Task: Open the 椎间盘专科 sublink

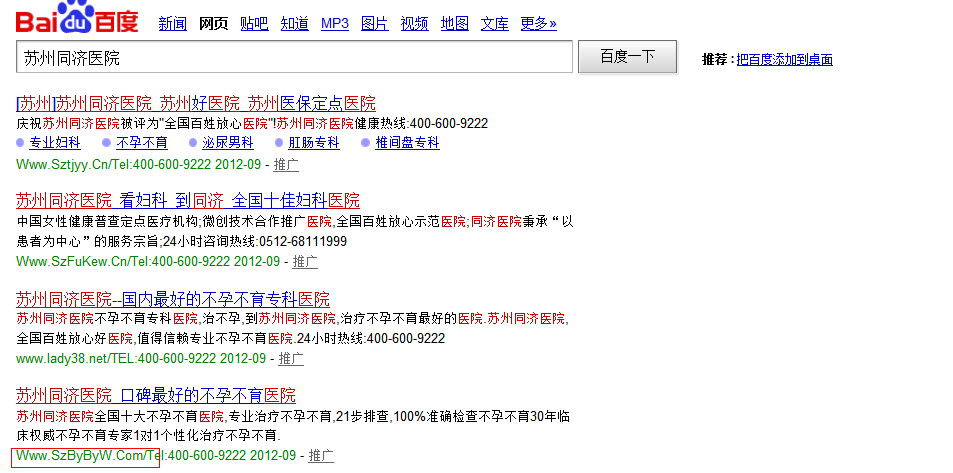Action: pos(407,143)
